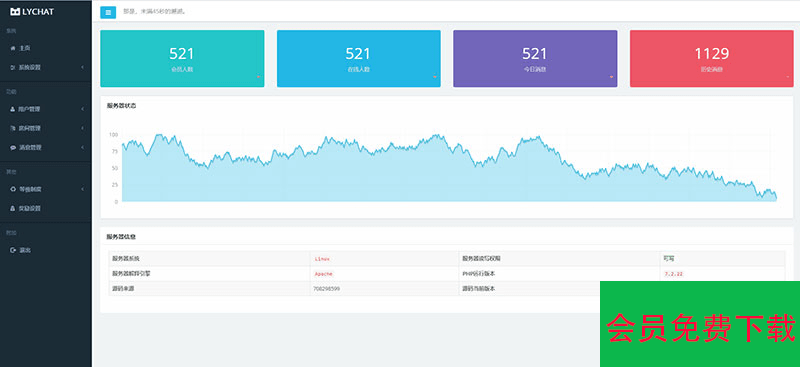
Task: Click the 可写 permission value
Action: [x=668, y=258]
